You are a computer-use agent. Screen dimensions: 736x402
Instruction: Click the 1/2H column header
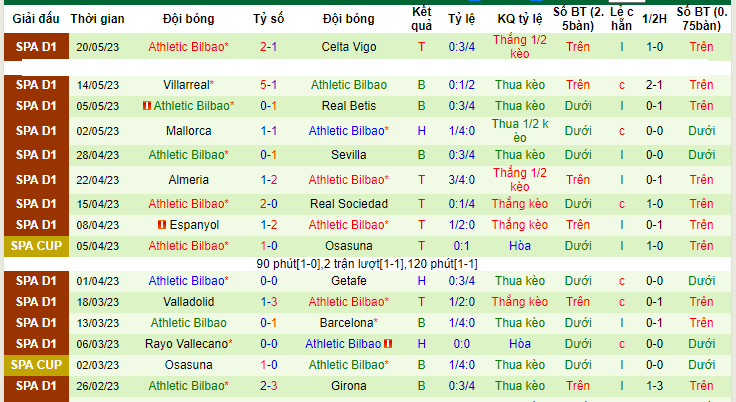654,19
